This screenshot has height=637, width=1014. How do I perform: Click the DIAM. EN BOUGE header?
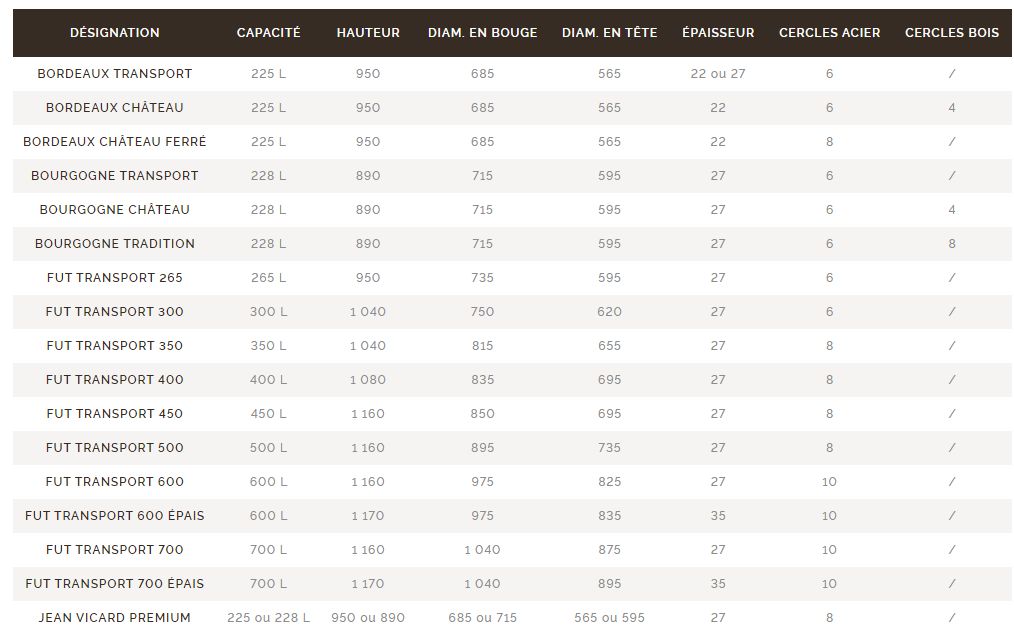click(482, 33)
